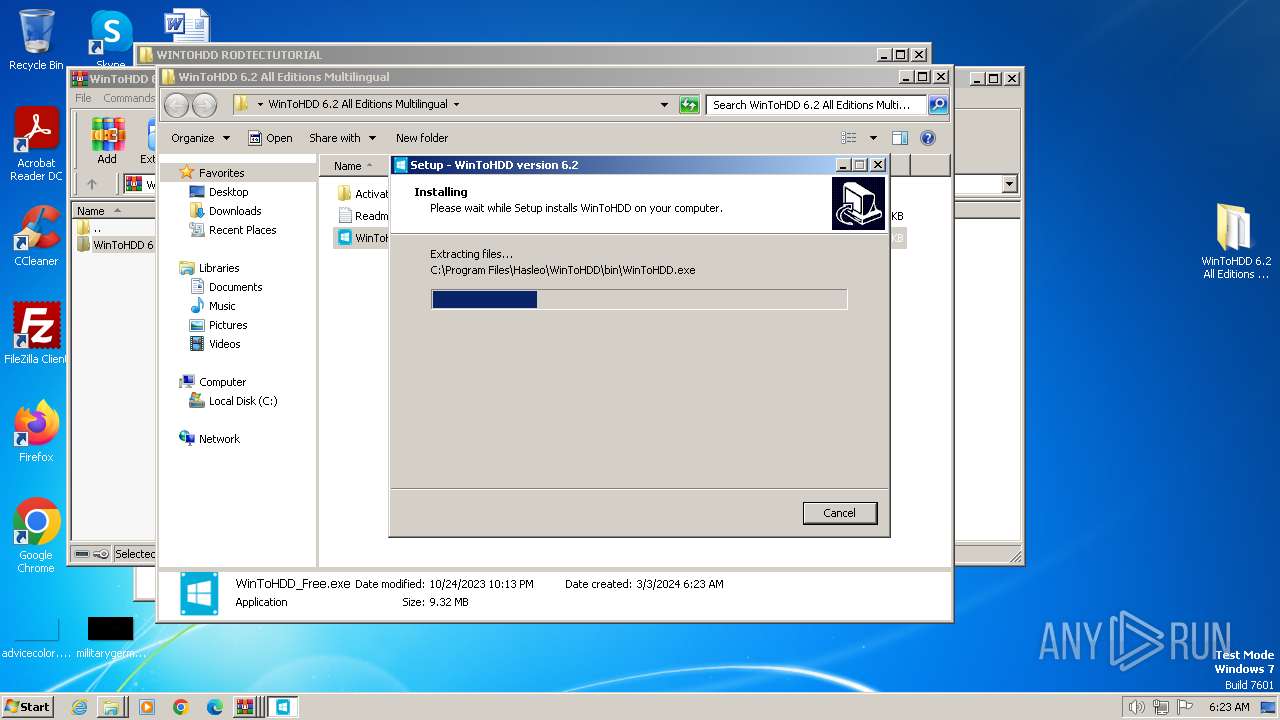Open Recent Places in navigation pane

point(242,230)
